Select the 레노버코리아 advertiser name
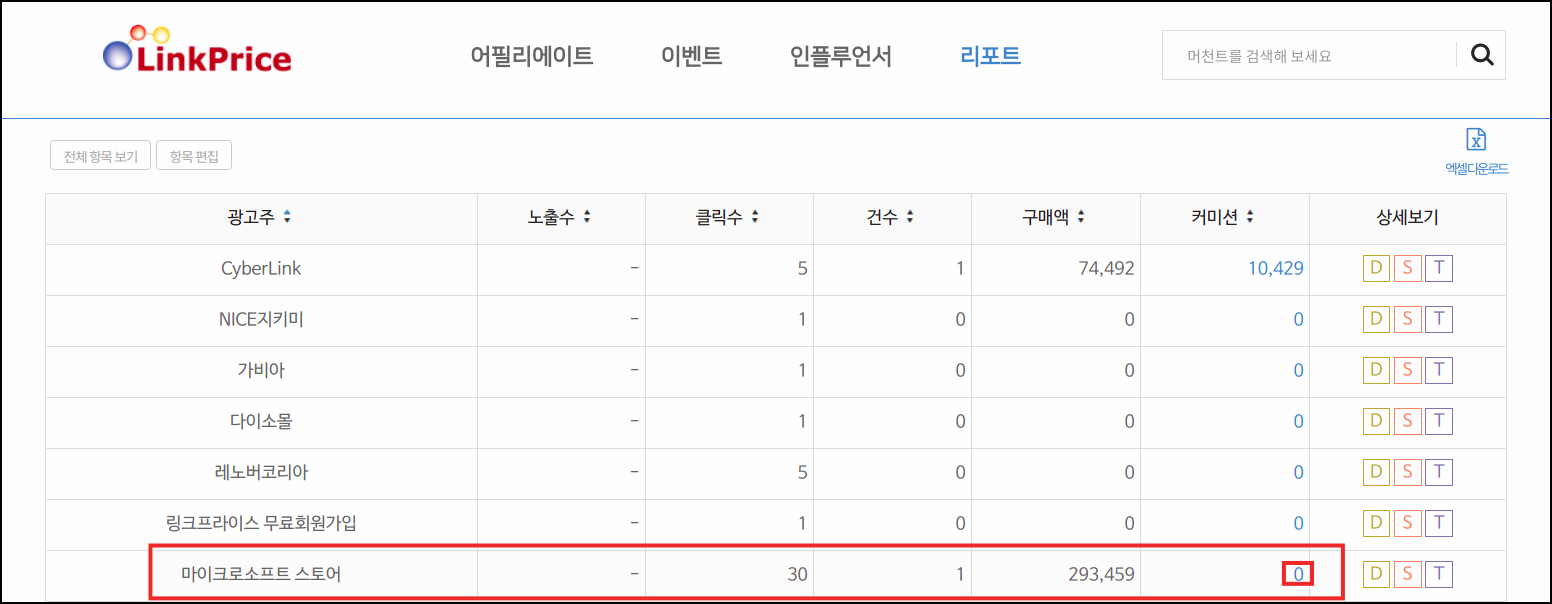This screenshot has width=1552, height=604. pyautogui.click(x=261, y=473)
